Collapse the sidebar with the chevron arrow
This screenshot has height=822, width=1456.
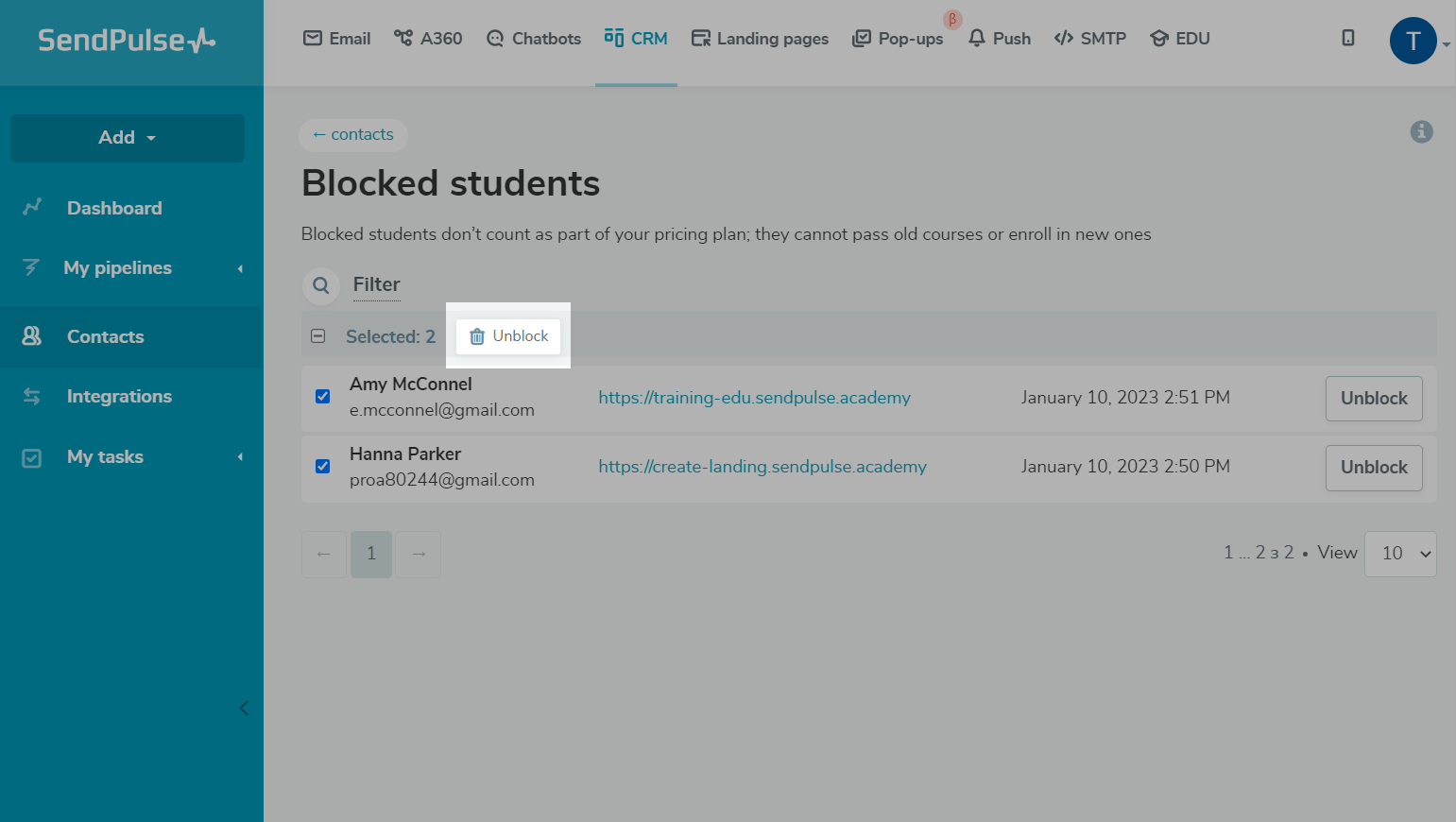tap(244, 708)
